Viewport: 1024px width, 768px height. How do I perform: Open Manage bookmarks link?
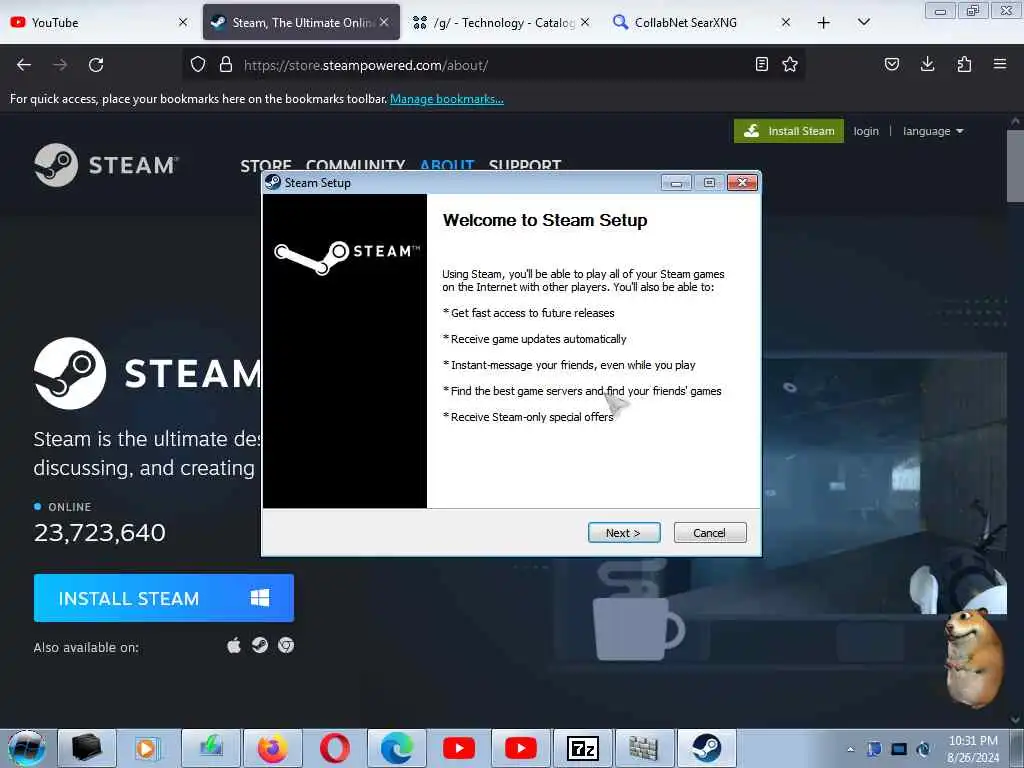447,99
